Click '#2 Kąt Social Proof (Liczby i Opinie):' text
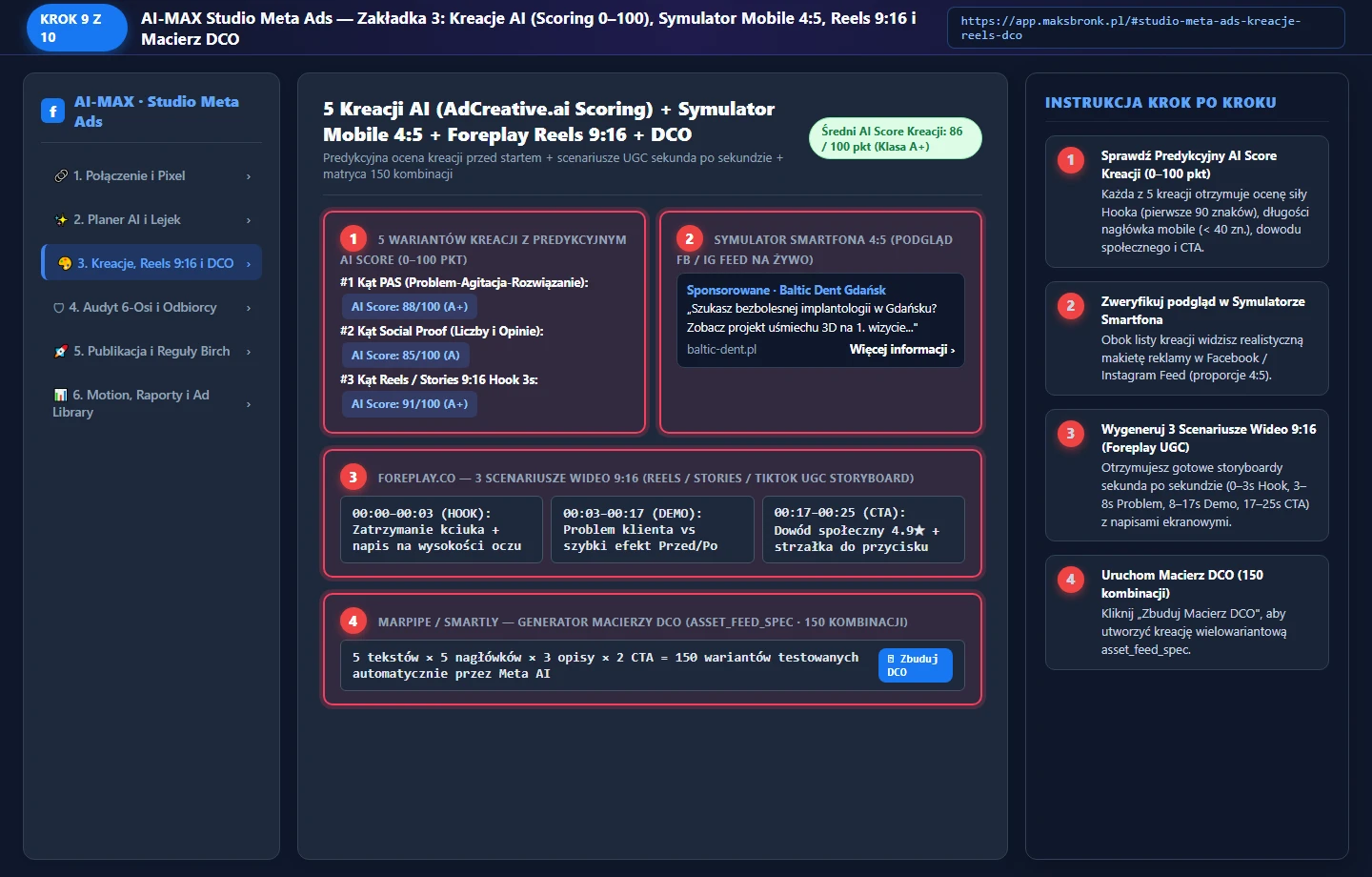The height and width of the screenshot is (877, 1372). click(x=442, y=332)
